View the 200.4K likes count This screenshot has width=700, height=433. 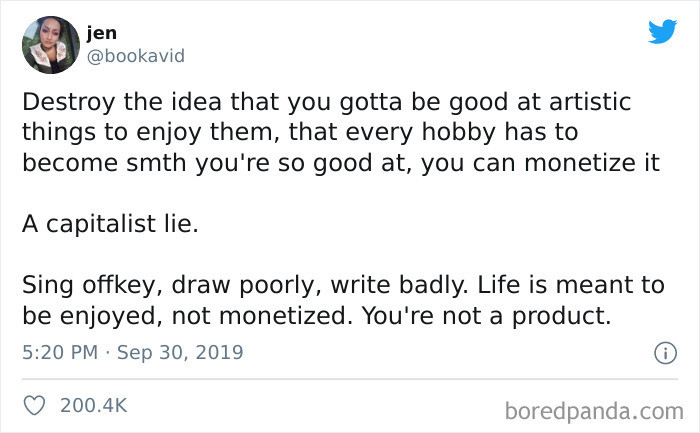(93, 405)
